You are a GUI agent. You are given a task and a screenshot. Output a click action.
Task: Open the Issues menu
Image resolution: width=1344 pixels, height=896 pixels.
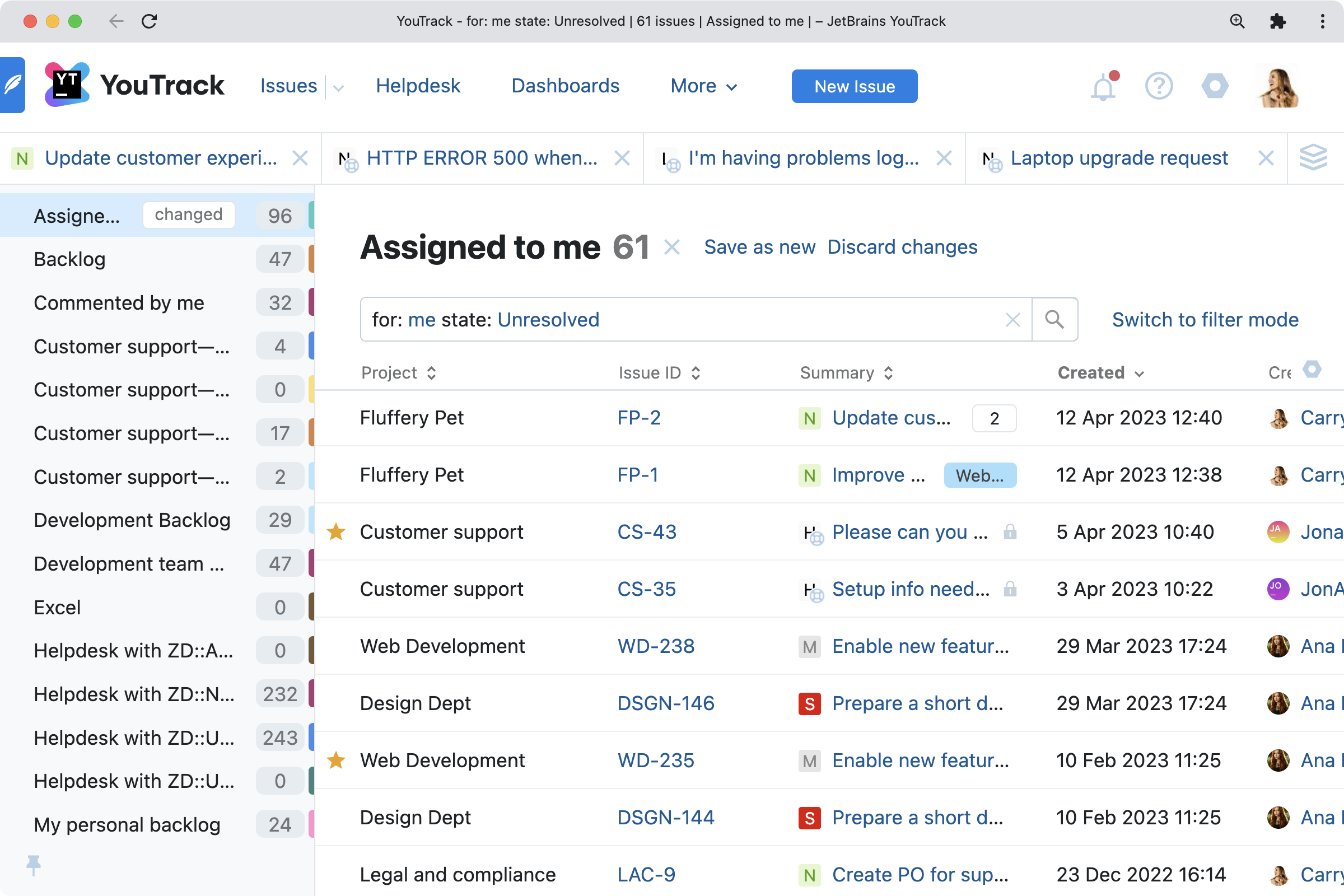coord(288,86)
